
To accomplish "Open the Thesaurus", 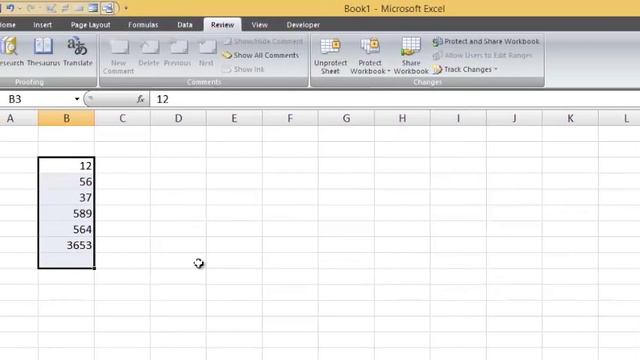I will point(43,51).
